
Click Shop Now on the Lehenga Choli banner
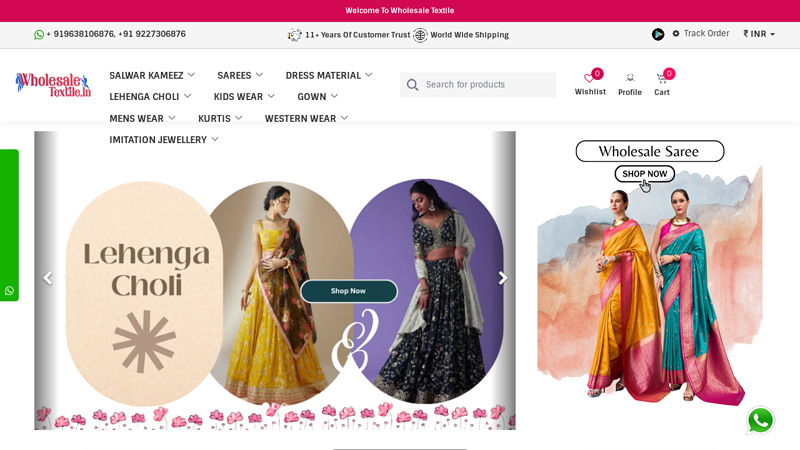(348, 291)
